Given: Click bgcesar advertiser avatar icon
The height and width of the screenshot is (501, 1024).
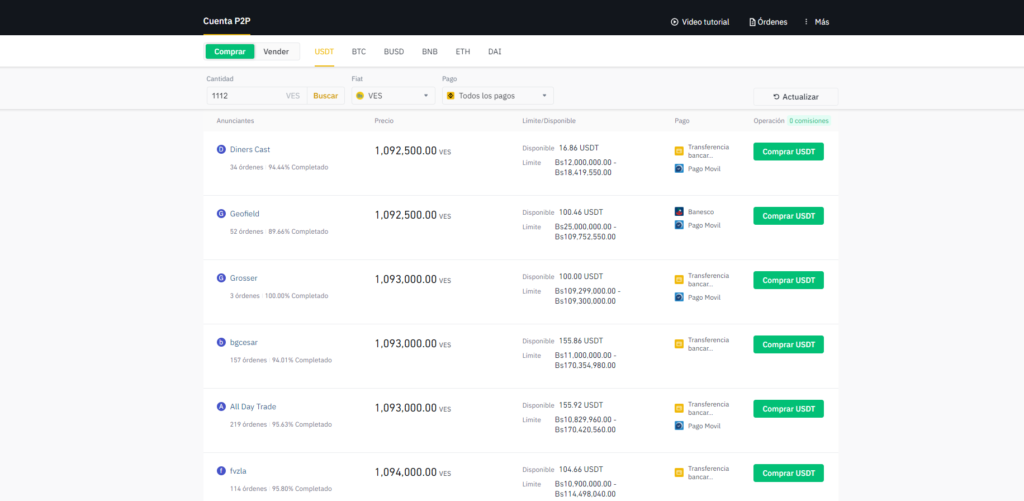Looking at the screenshot, I should pos(221,342).
